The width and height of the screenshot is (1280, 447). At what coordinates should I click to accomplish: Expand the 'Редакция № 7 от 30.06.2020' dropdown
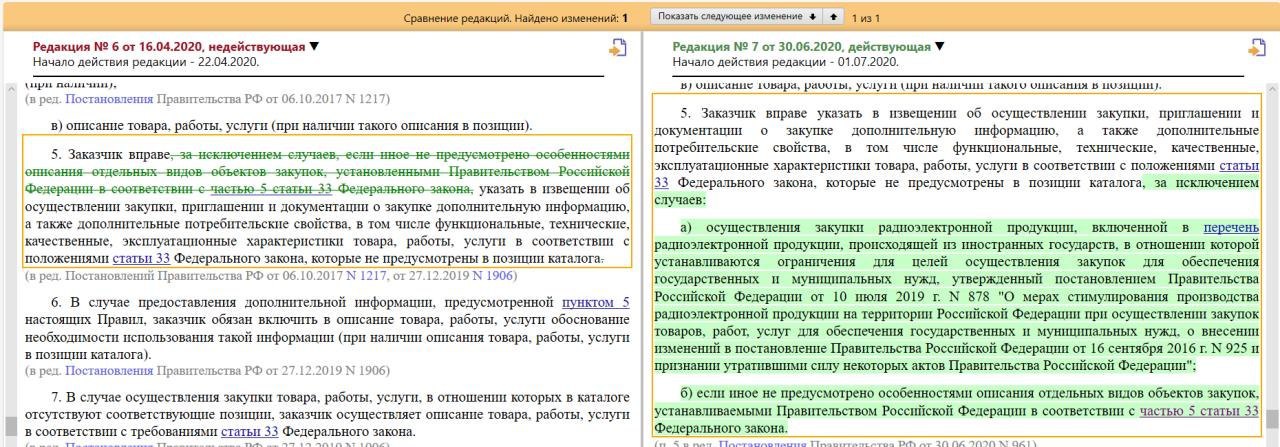point(938,46)
